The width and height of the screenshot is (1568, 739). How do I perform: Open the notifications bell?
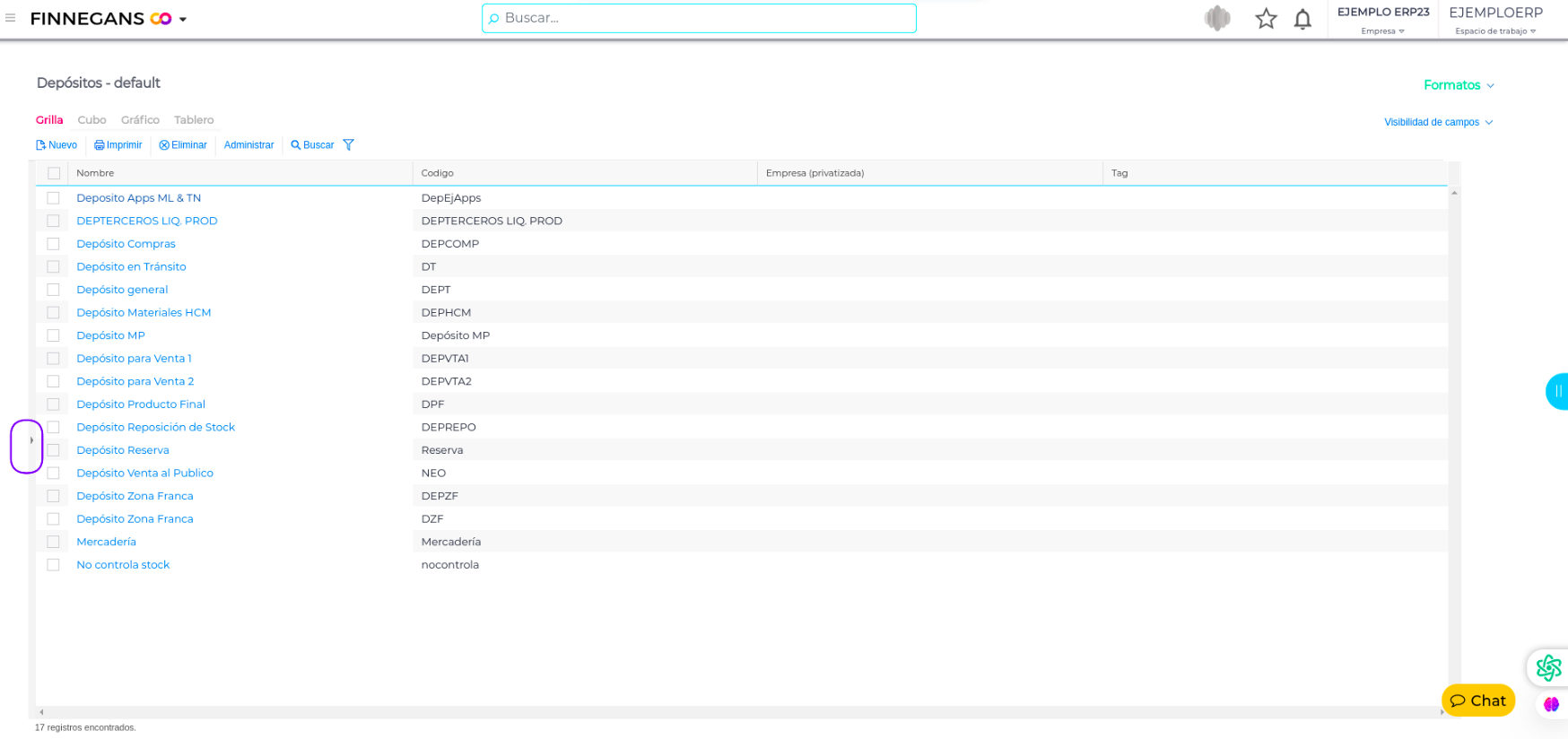point(1302,18)
